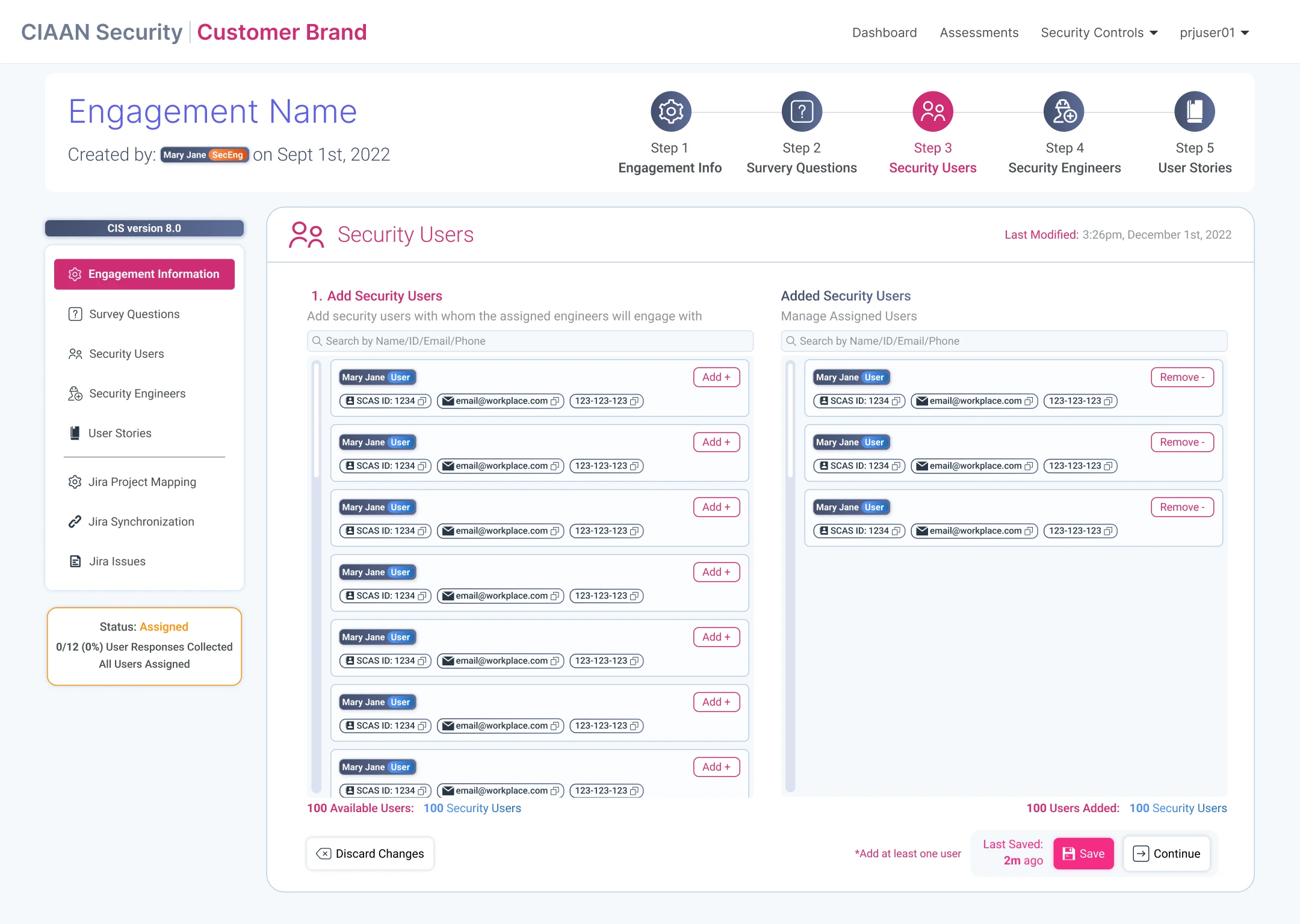This screenshot has height=924, width=1300.
Task: Click Continue button
Action: point(1166,854)
